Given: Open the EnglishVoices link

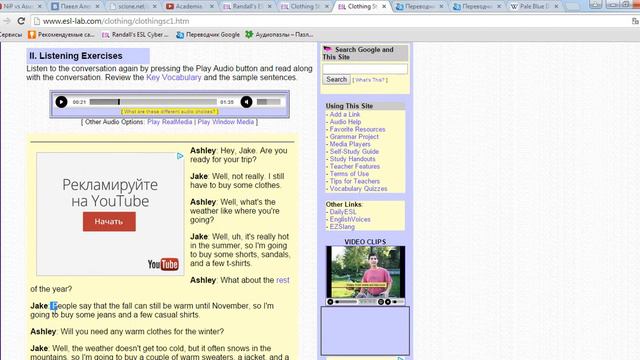Looking at the screenshot, I should point(350,219).
